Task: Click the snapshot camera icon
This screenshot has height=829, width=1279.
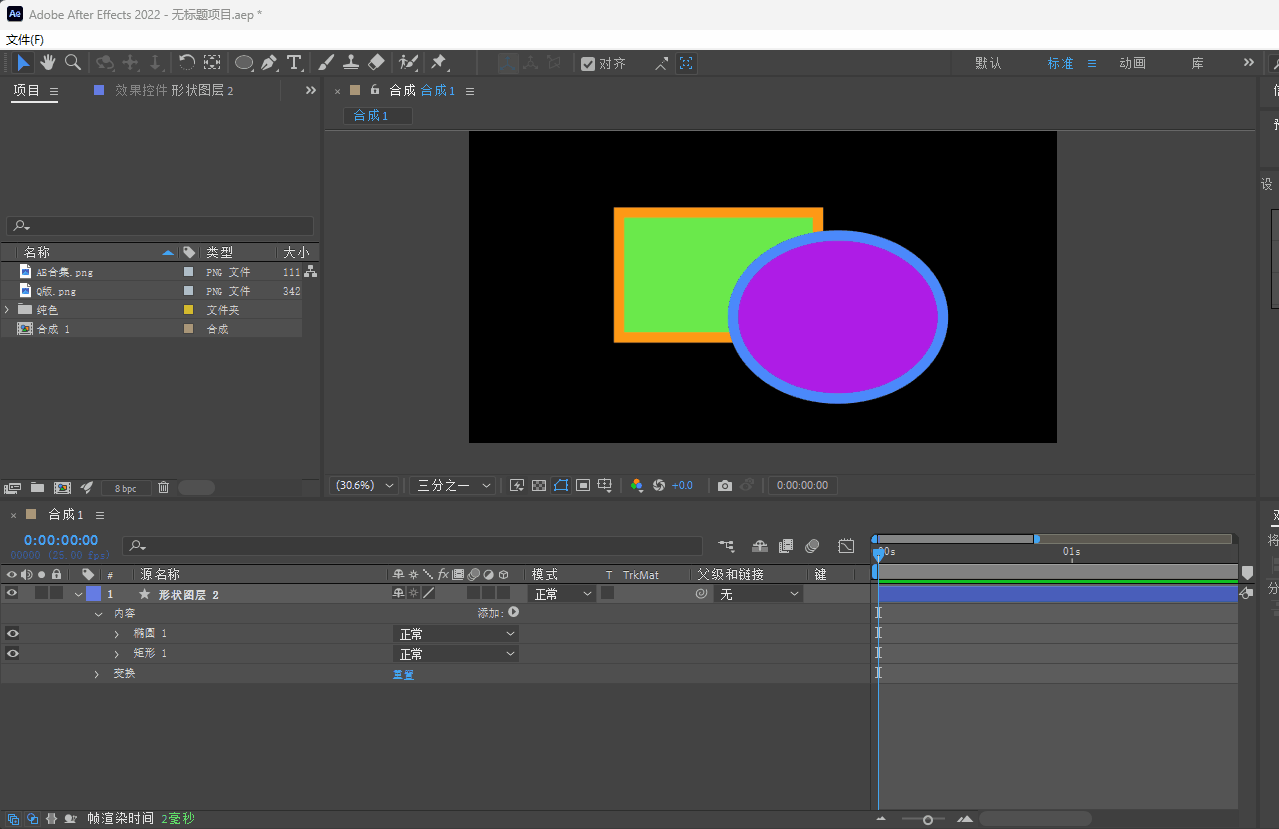Action: pos(725,485)
